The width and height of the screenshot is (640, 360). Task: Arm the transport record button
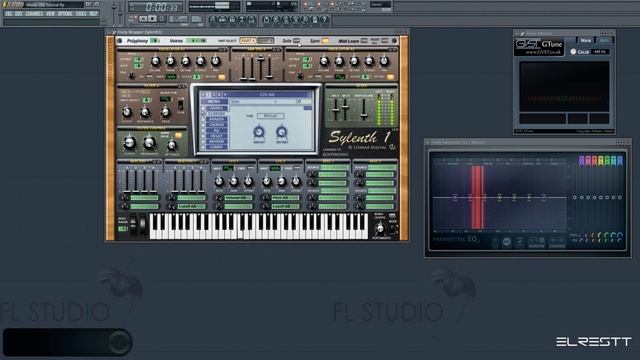[x=162, y=19]
